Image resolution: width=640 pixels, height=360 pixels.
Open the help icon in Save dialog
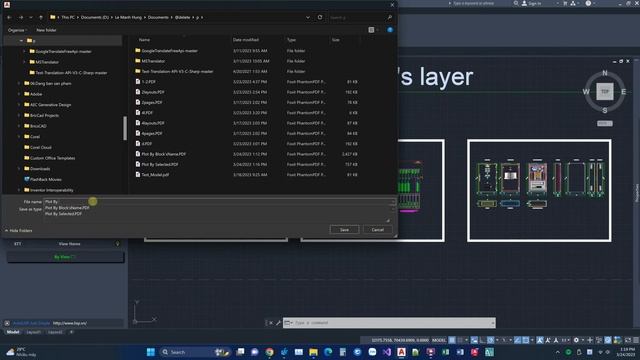(390, 30)
